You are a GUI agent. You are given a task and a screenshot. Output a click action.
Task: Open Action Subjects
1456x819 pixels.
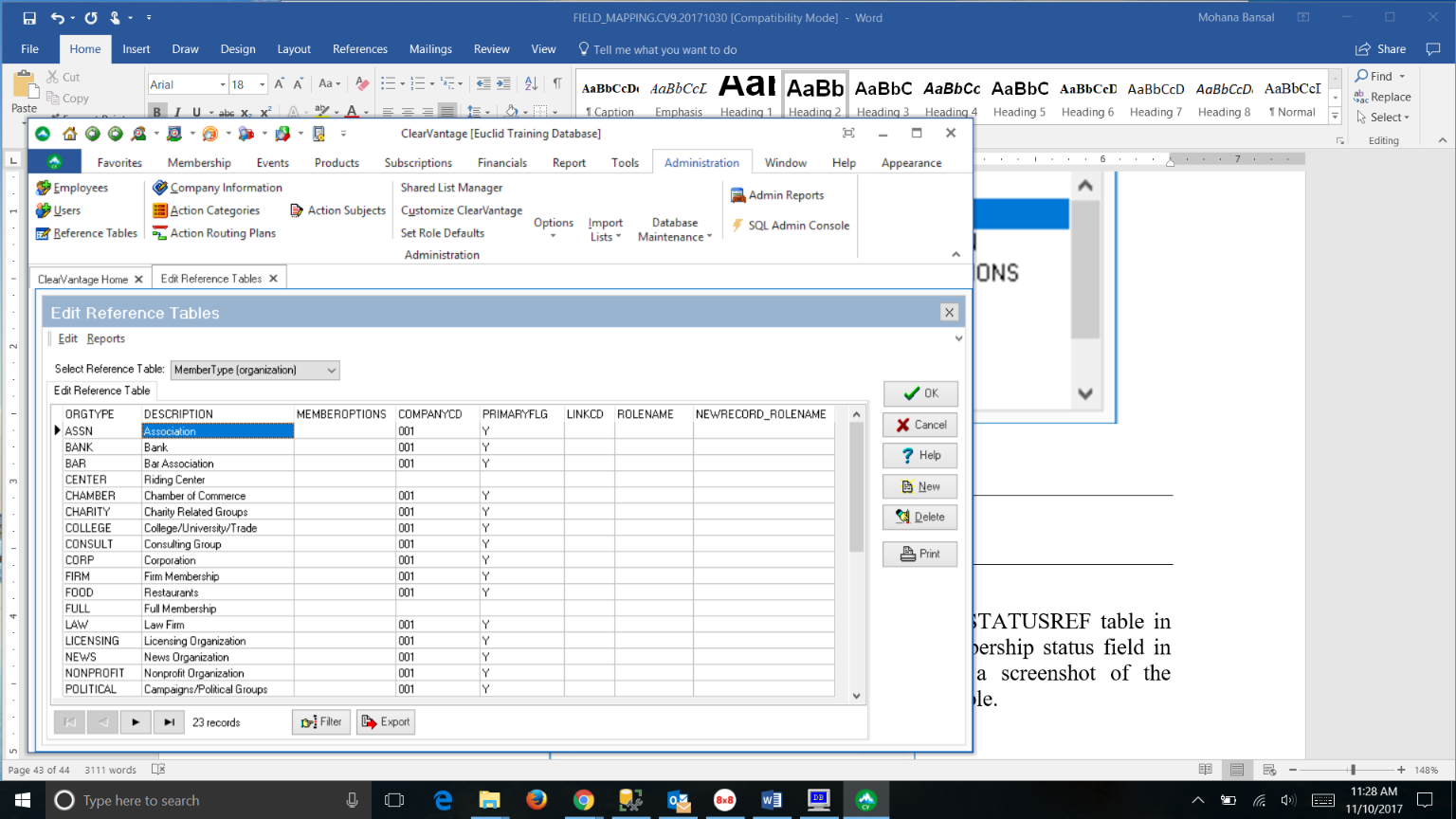(337, 210)
